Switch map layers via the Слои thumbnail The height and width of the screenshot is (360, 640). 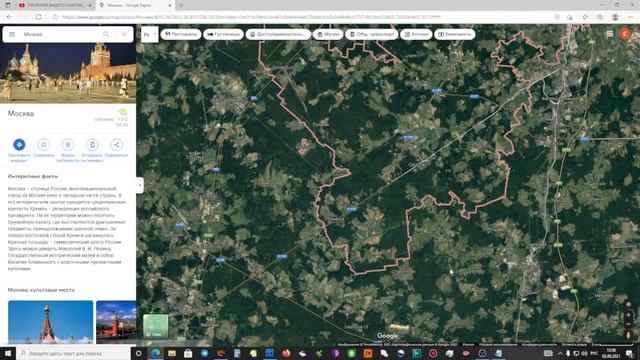coord(156,326)
